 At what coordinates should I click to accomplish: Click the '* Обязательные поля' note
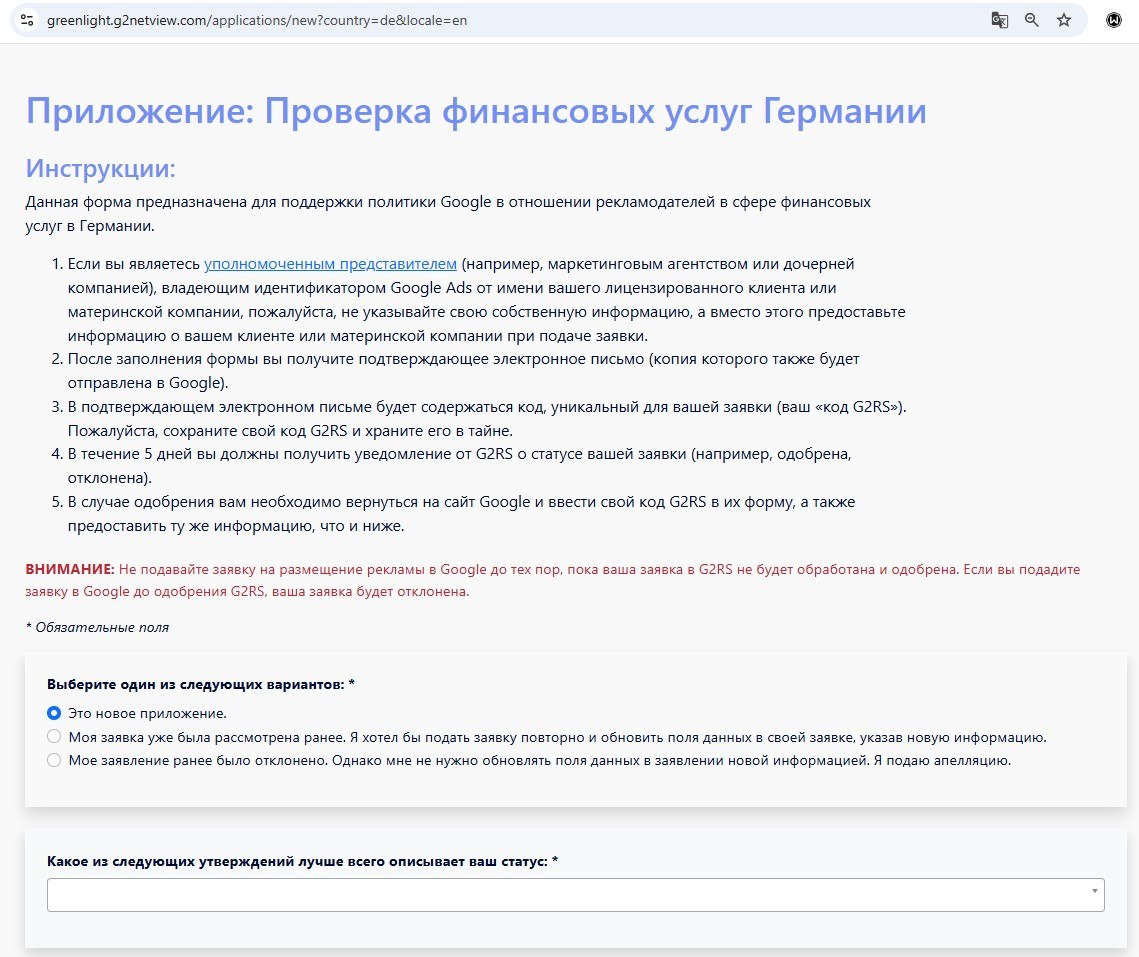coord(97,627)
